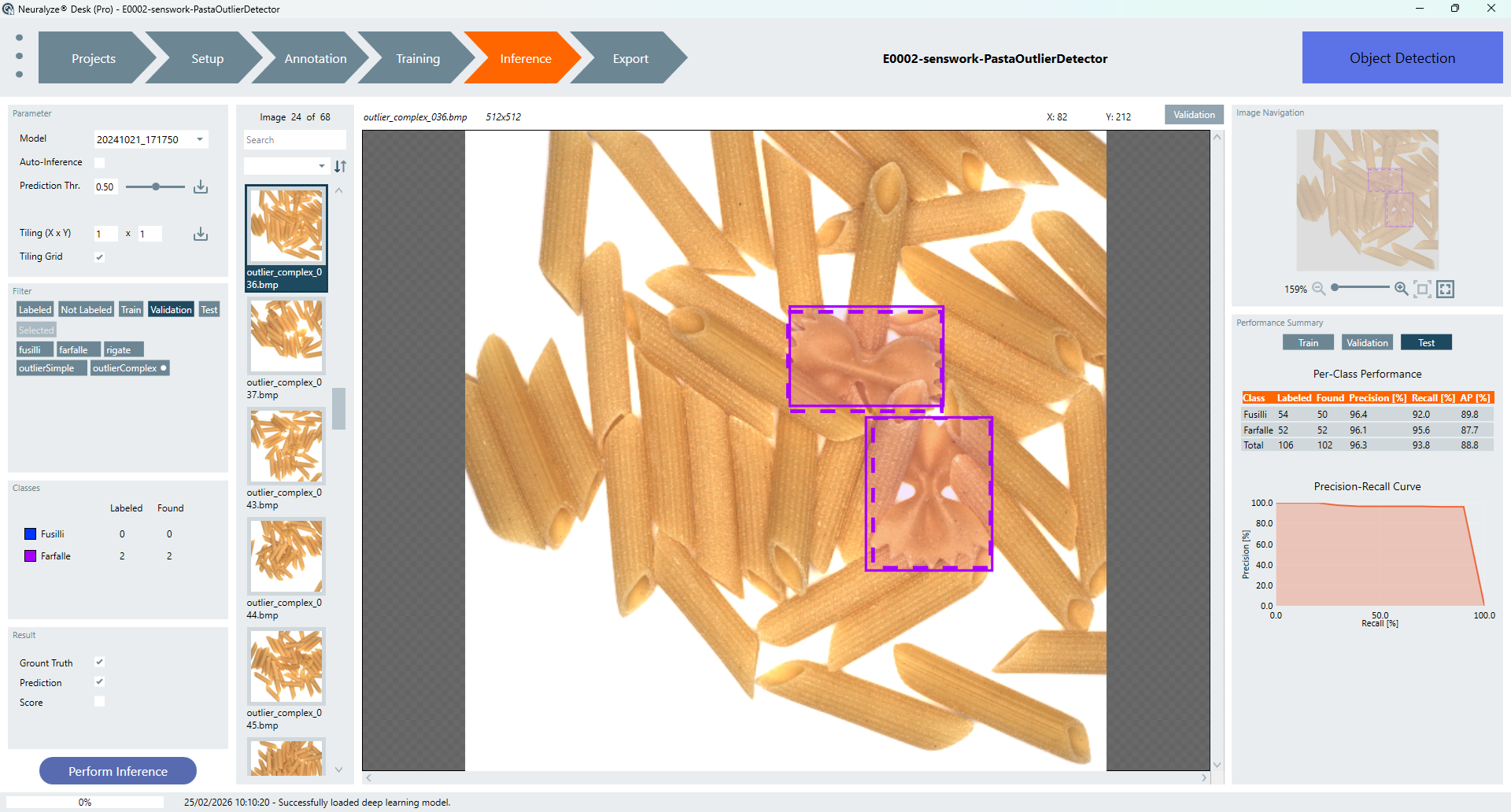Go to the Training step
Screen dimensions: 1511x812
point(418,58)
